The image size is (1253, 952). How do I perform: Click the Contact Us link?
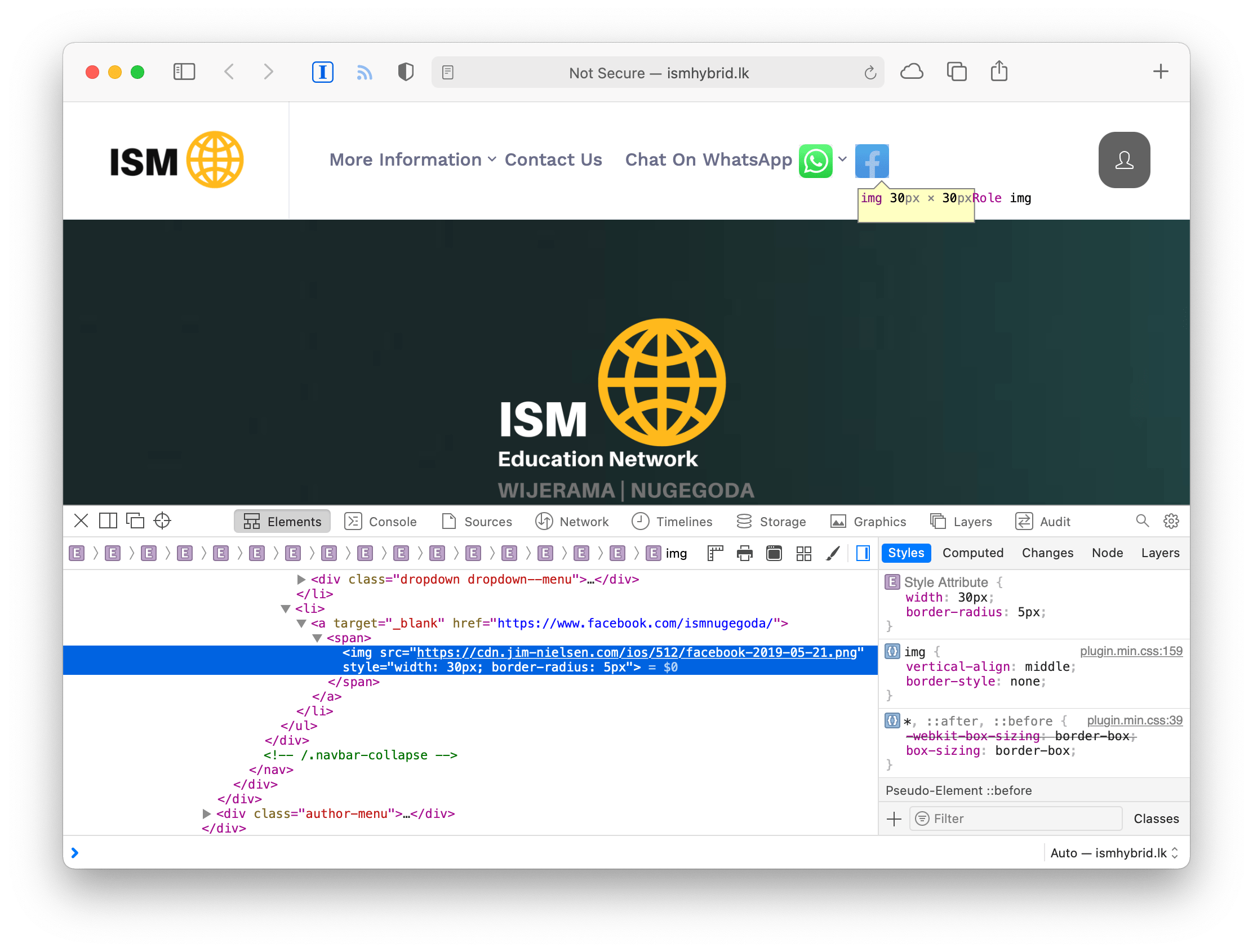[553, 160]
